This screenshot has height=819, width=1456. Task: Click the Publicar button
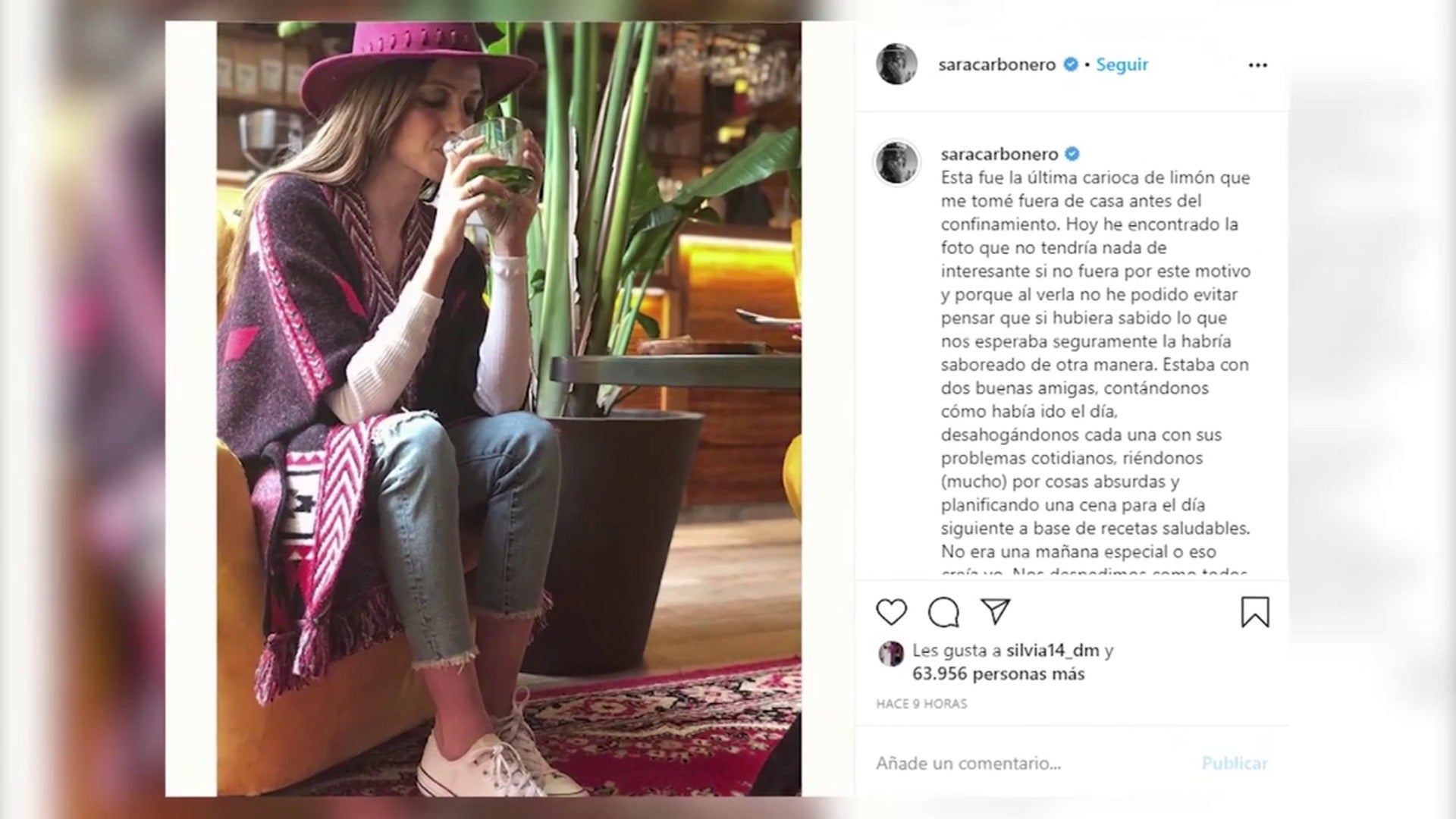click(1234, 763)
